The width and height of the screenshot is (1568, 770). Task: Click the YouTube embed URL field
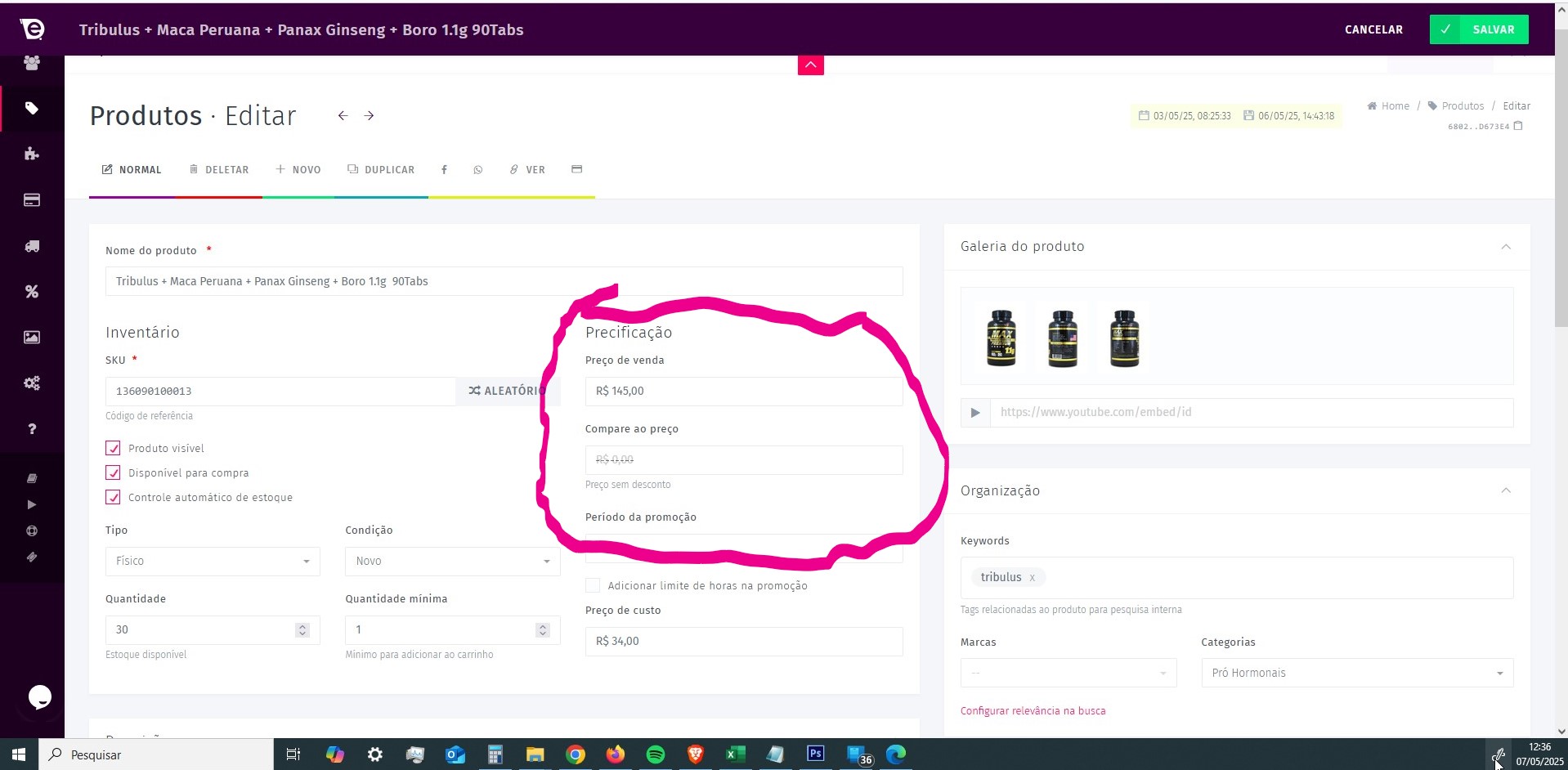1252,413
